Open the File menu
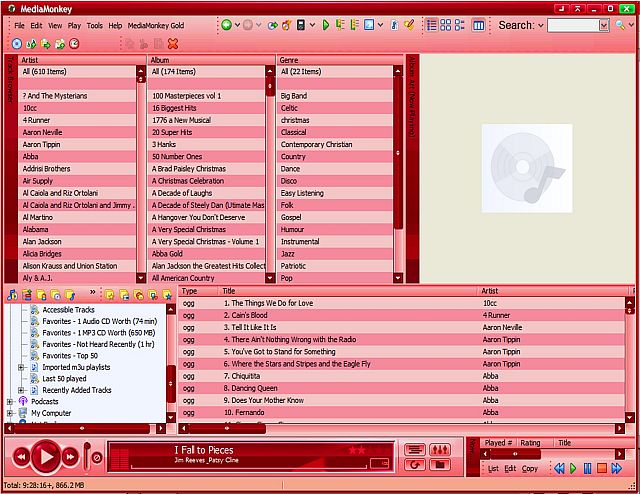This screenshot has height=494, width=640. (x=19, y=25)
